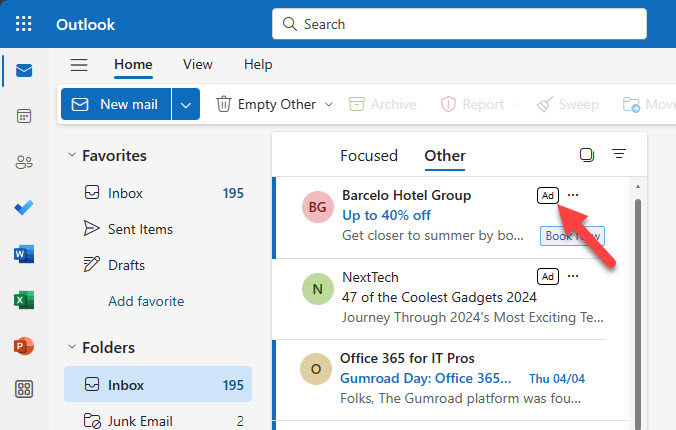Open the app launcher grid
The height and width of the screenshot is (430, 676).
click(24, 24)
